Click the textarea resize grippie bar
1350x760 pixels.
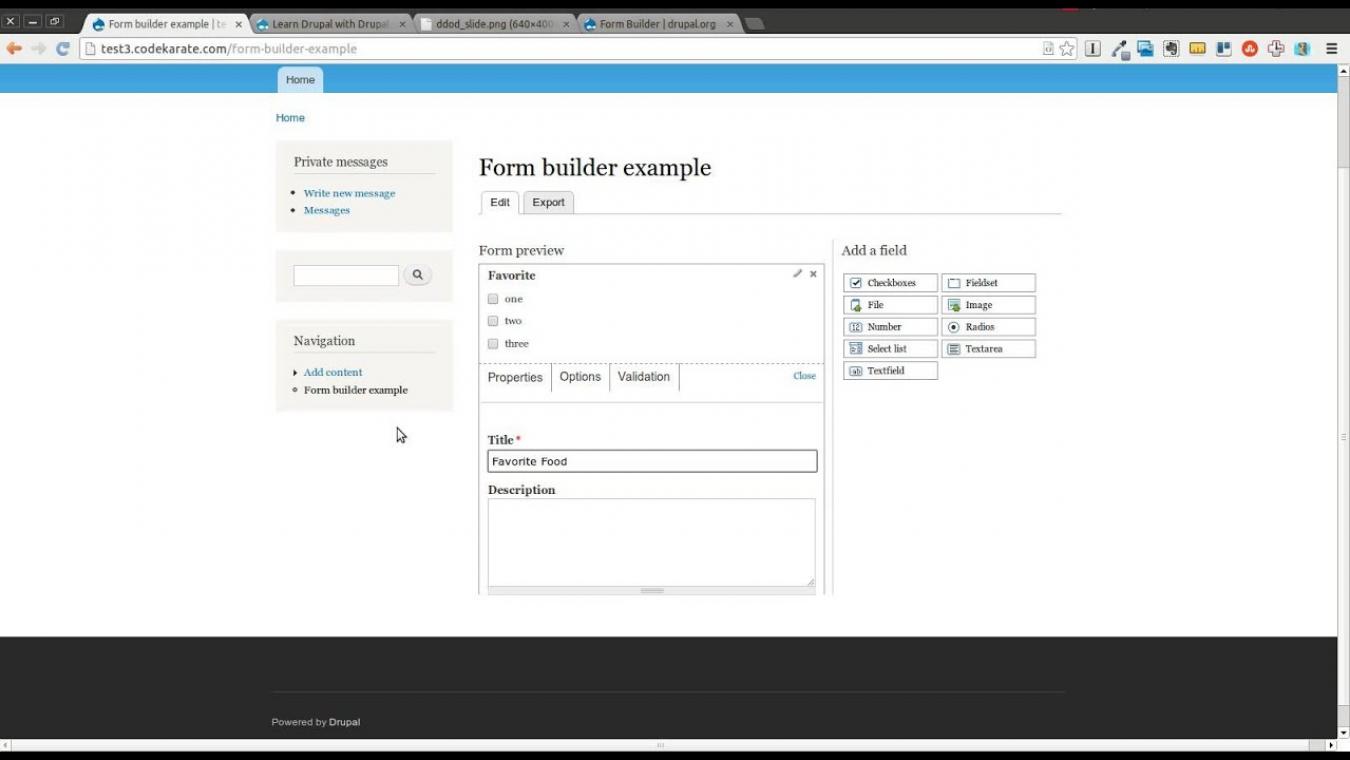tap(652, 591)
